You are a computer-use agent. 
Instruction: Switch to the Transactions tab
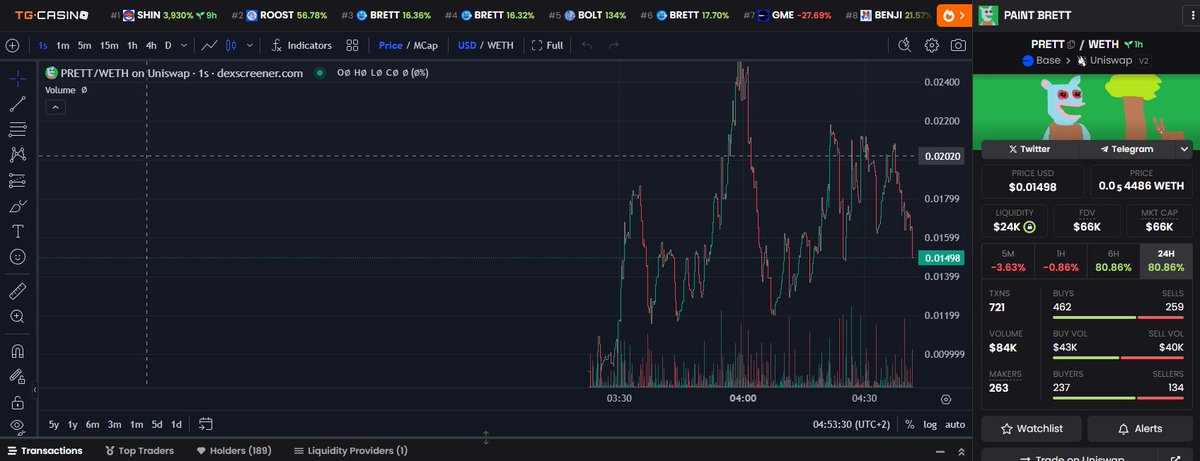[x=43, y=451]
